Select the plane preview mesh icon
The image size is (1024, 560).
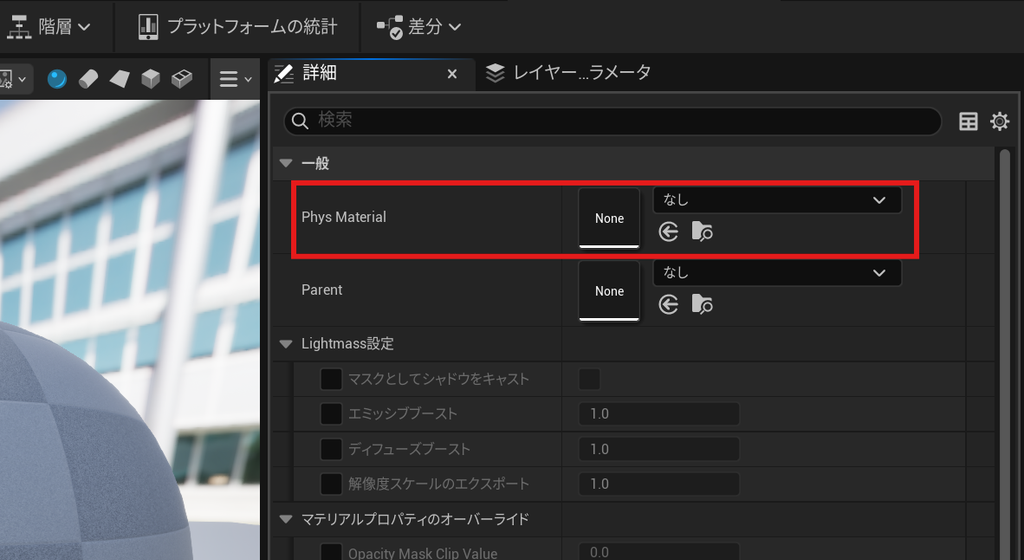click(x=120, y=79)
